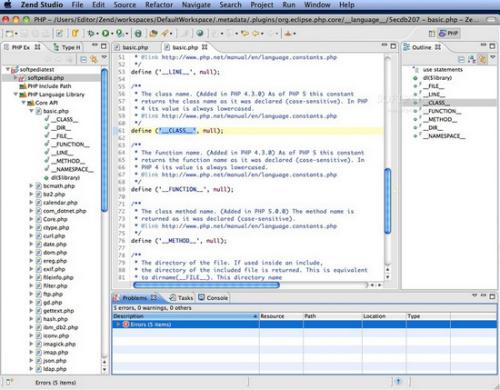This screenshot has height=390, width=500.
Task: Expand the bcmath.php tree node
Action: click(31, 186)
